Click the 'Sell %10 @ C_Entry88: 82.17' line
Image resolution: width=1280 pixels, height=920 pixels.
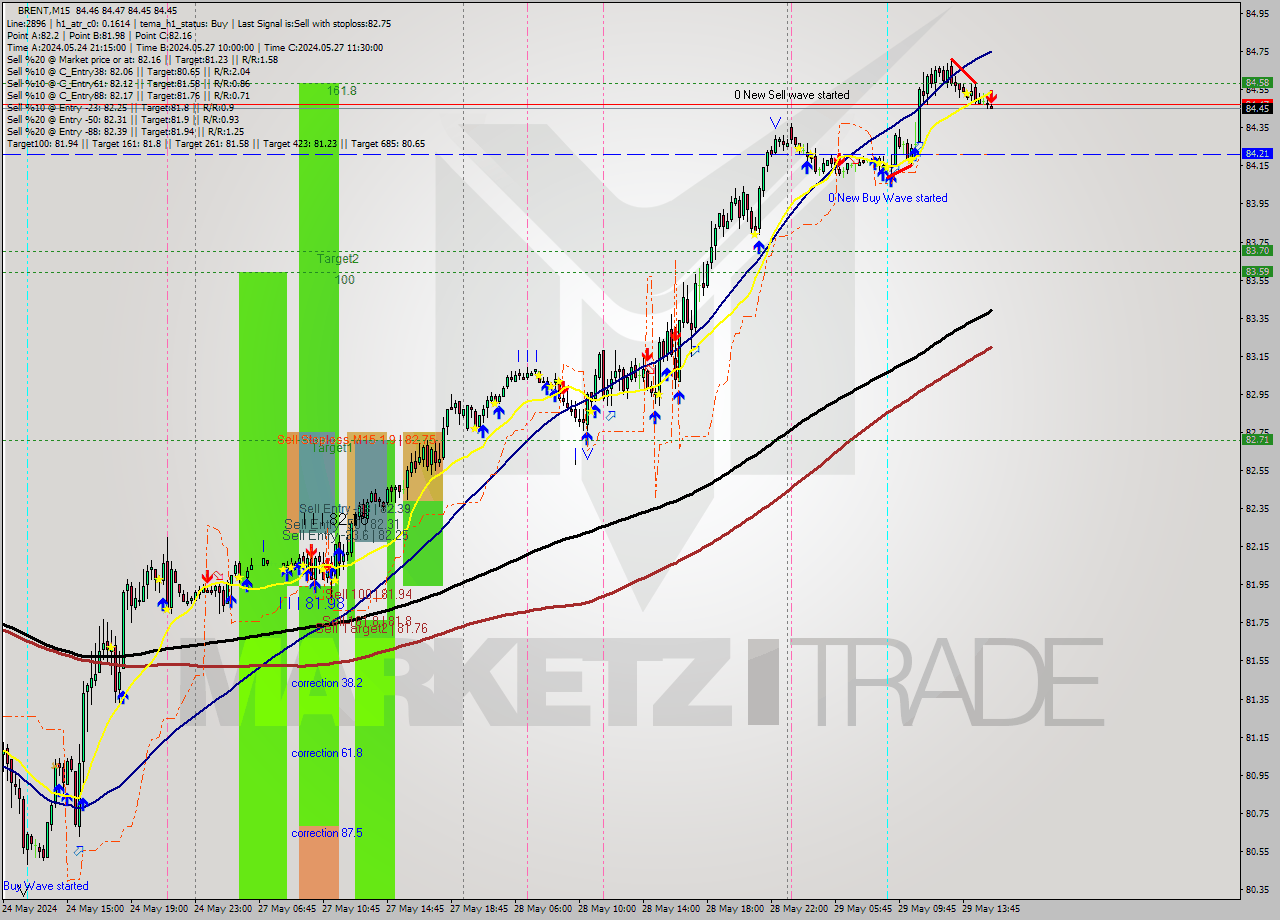[128, 95]
